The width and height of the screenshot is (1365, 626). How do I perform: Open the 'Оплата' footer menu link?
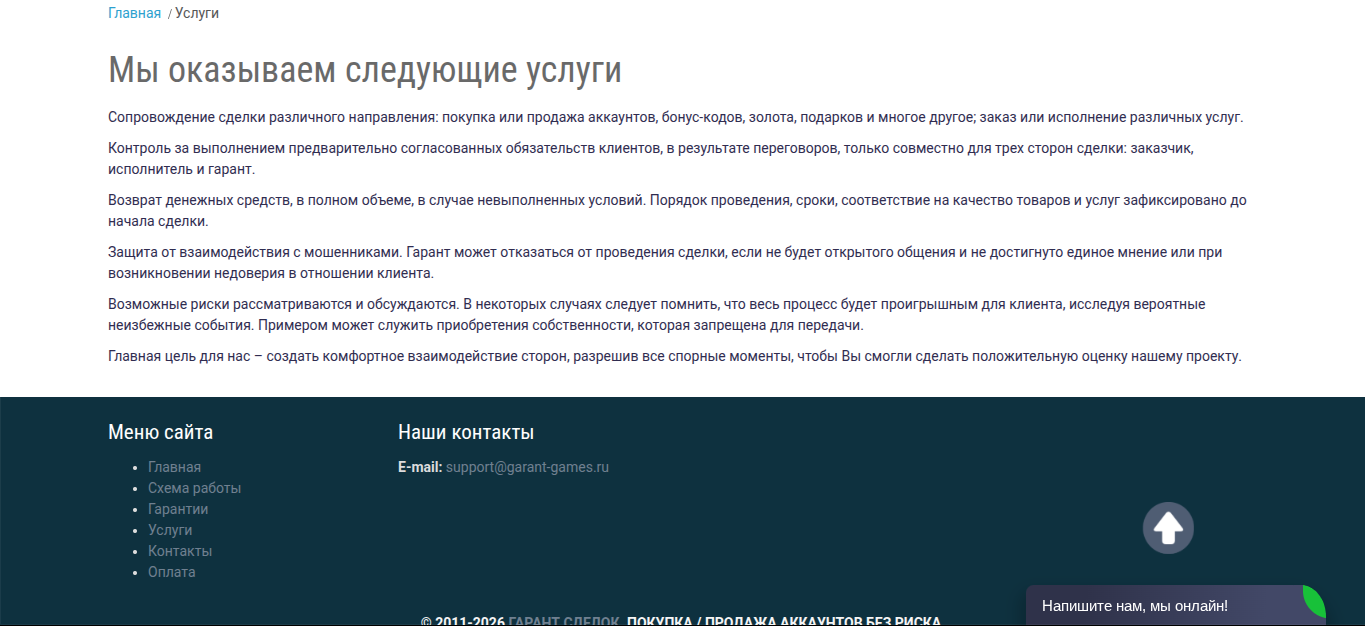172,572
